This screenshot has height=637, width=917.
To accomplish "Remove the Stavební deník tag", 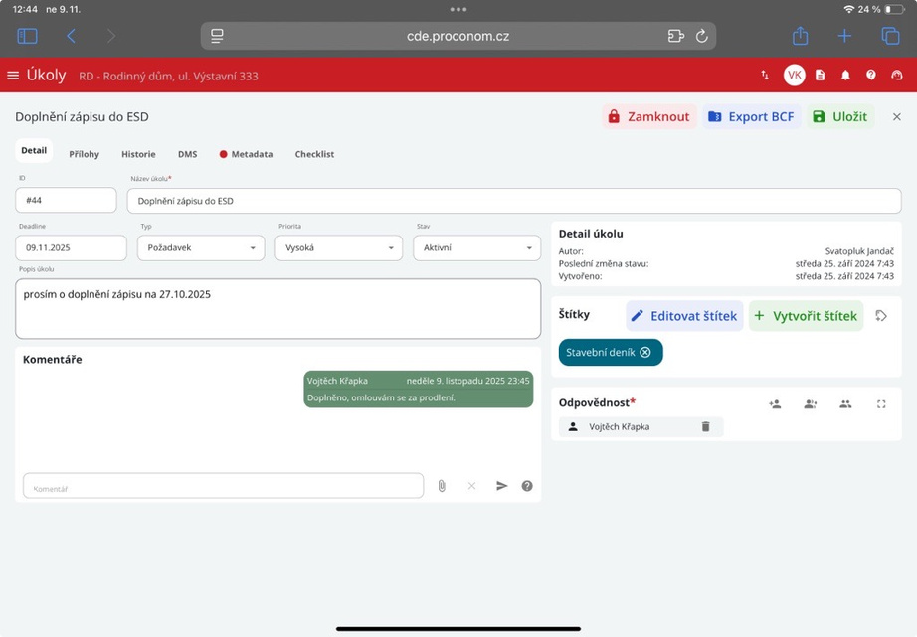I will (x=645, y=353).
